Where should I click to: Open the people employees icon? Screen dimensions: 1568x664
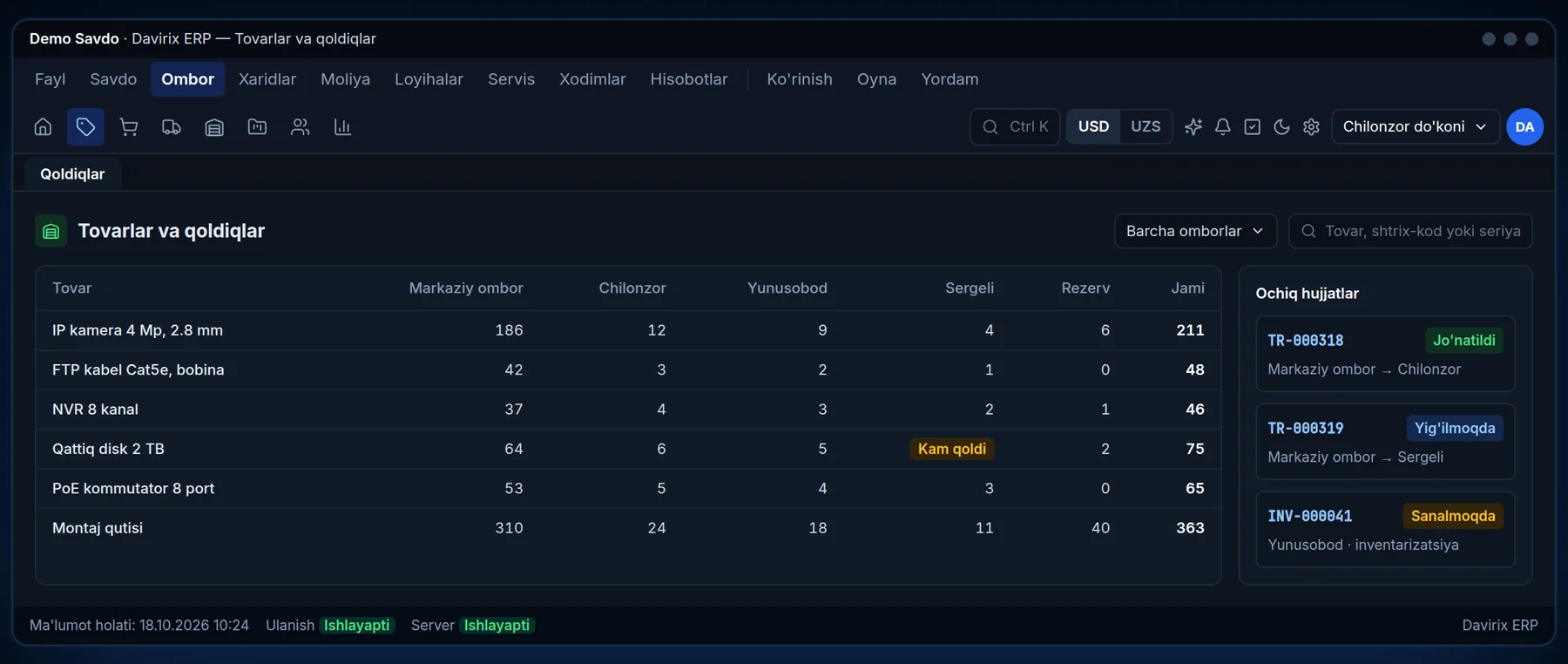(x=300, y=127)
